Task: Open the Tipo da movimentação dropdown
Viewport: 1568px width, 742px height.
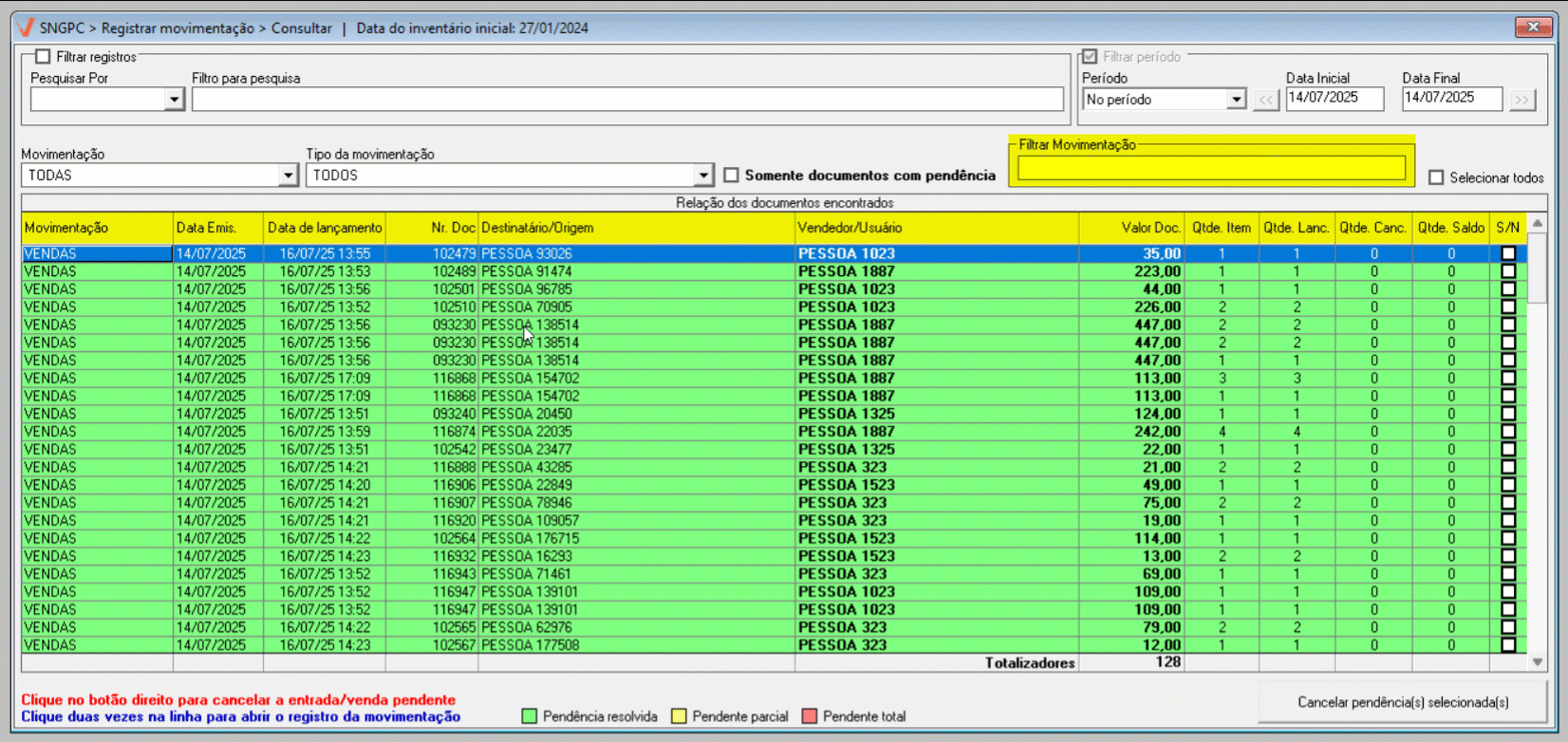Action: coord(702,176)
